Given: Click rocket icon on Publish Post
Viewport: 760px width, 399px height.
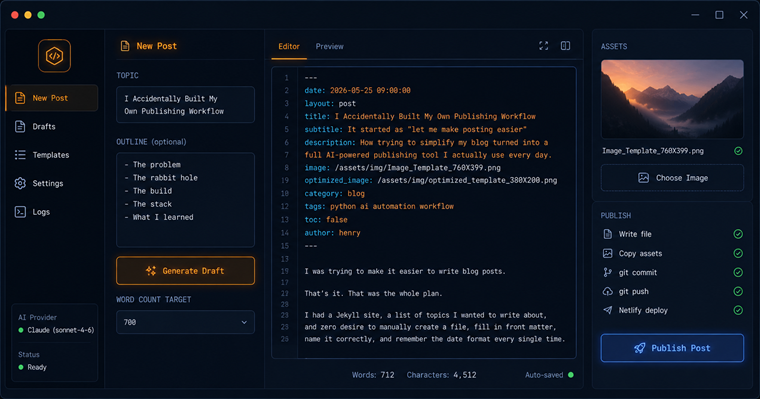Looking at the screenshot, I should (x=640, y=348).
